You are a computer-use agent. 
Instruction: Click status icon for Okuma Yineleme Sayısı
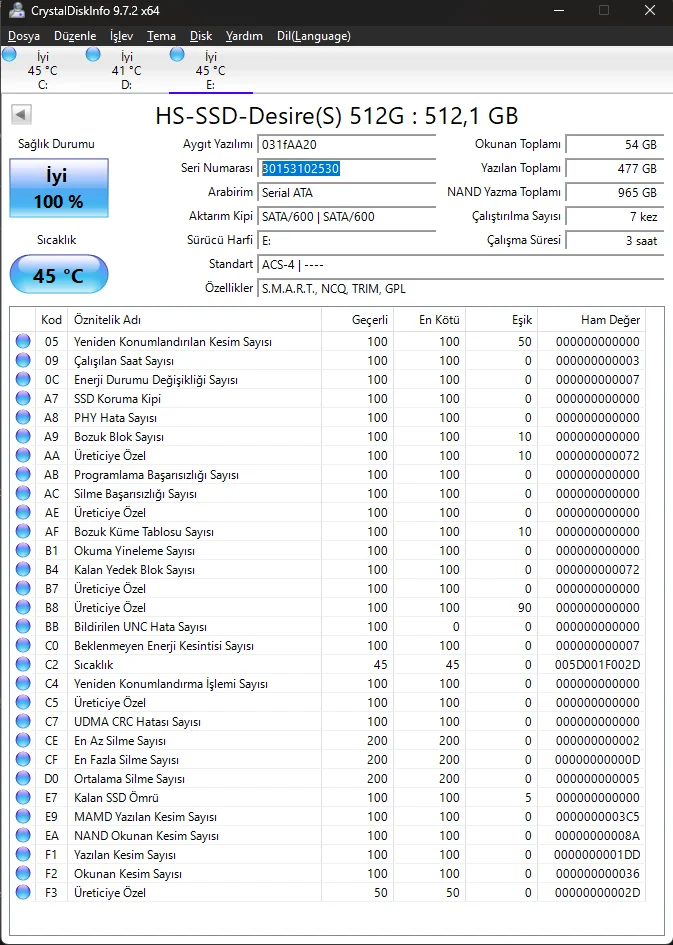pos(23,550)
